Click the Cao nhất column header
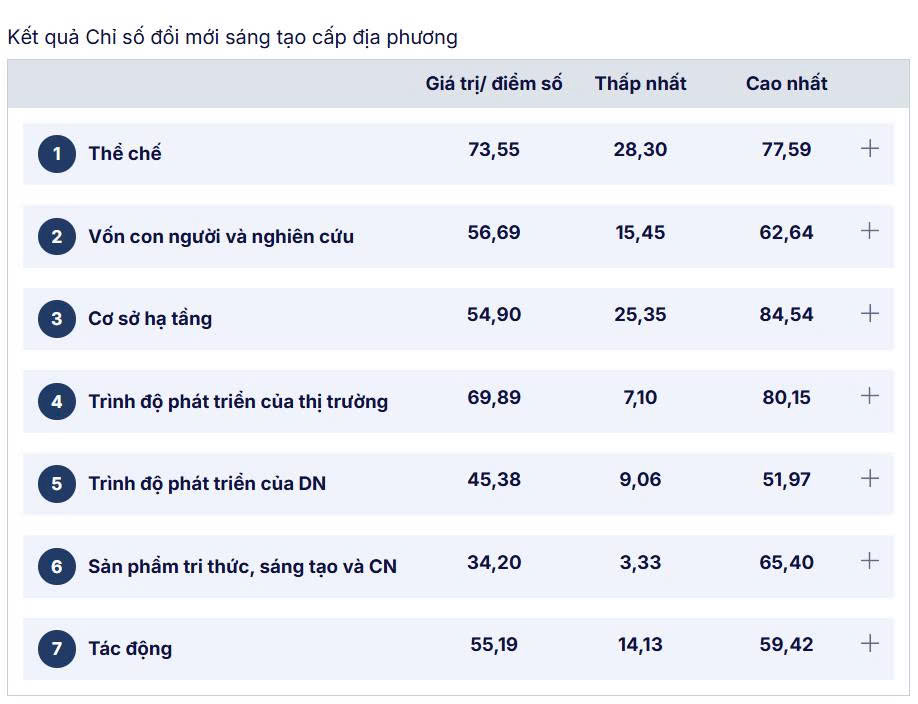Image resolution: width=918 pixels, height=704 pixels. tap(786, 84)
